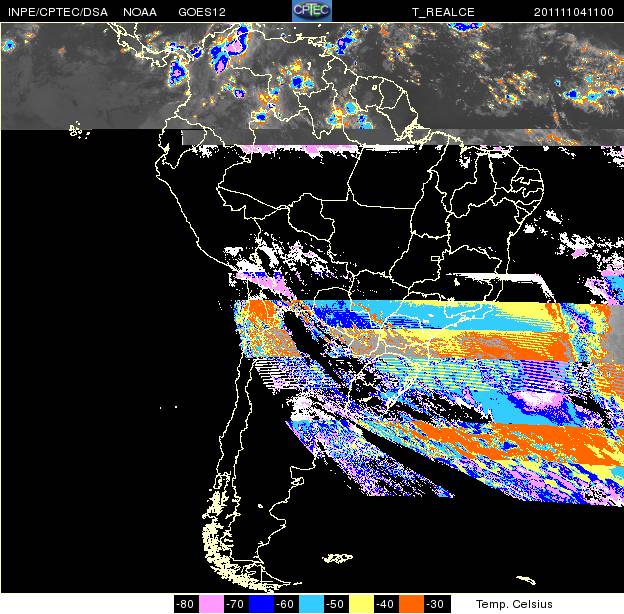This screenshot has width=624, height=614.
Task: Click the Temp. Celsius legend label
Action: coord(514,604)
